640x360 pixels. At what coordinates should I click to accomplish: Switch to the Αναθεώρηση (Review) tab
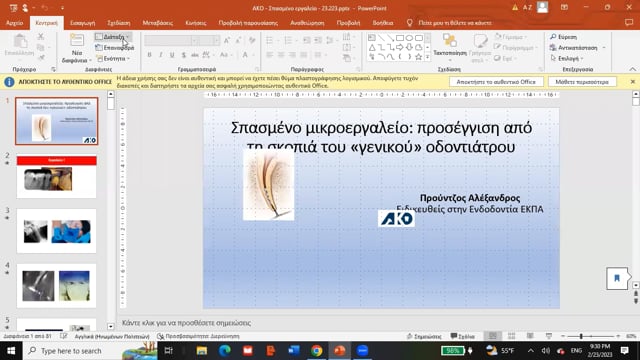click(x=307, y=23)
